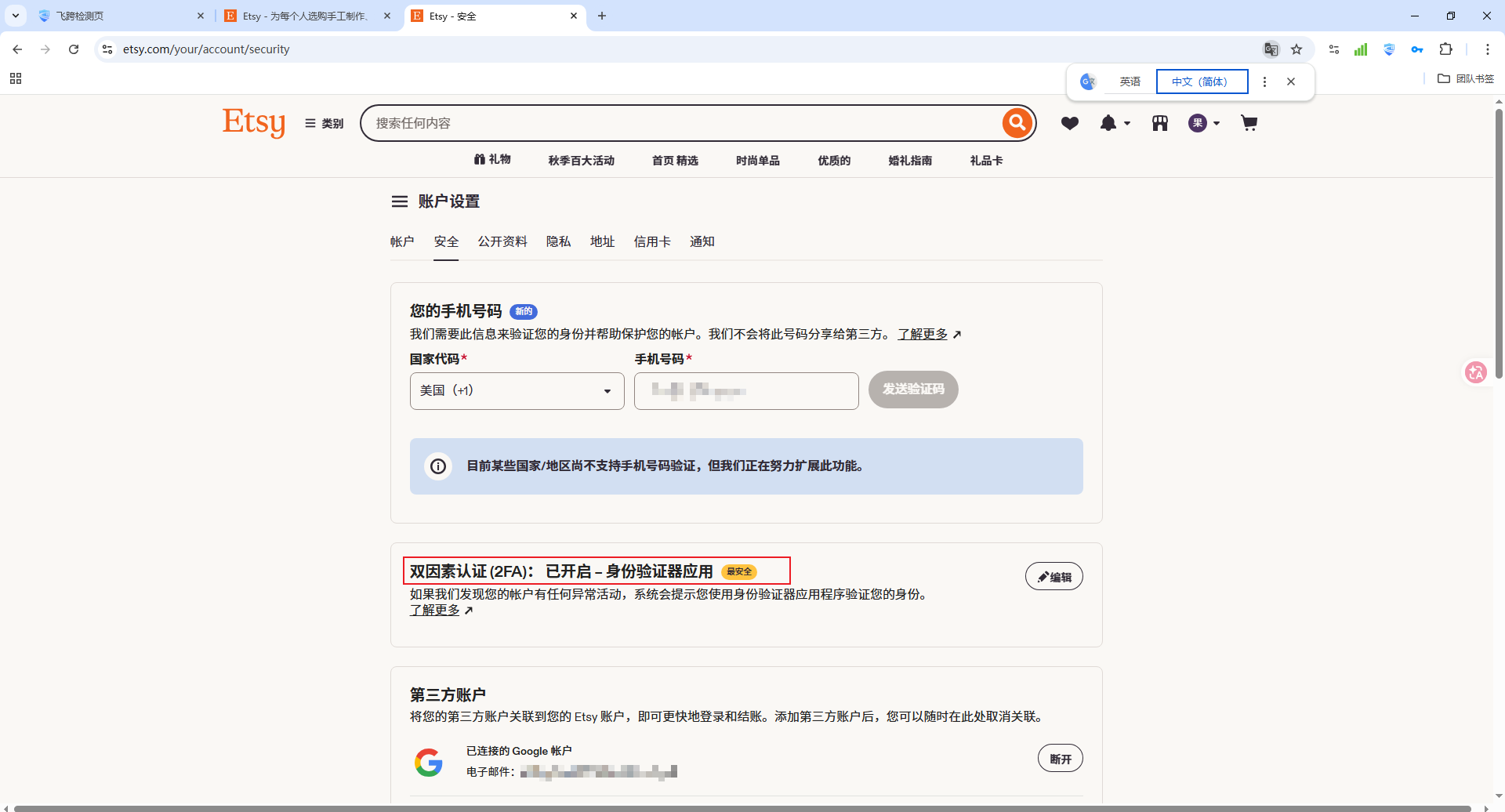Screen dimensions: 1505x812
Task: Open a new browser tab
Action: point(602,16)
